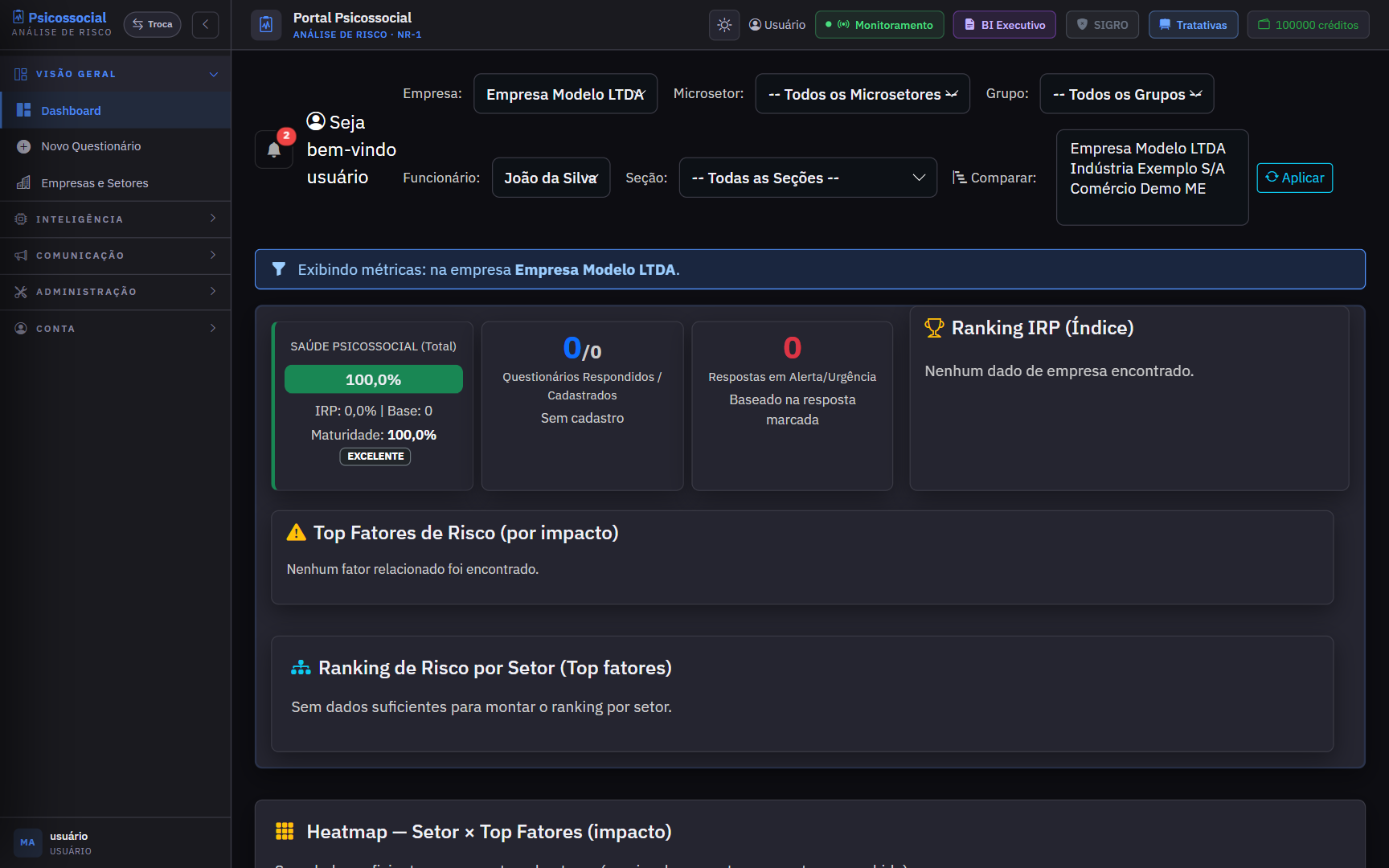
Task: Click the MA user avatar
Action: click(x=27, y=842)
